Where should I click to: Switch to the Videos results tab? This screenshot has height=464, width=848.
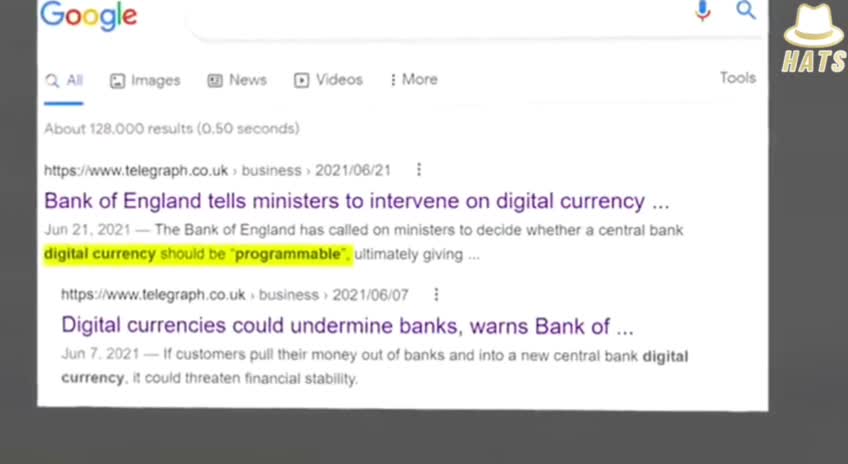328,80
